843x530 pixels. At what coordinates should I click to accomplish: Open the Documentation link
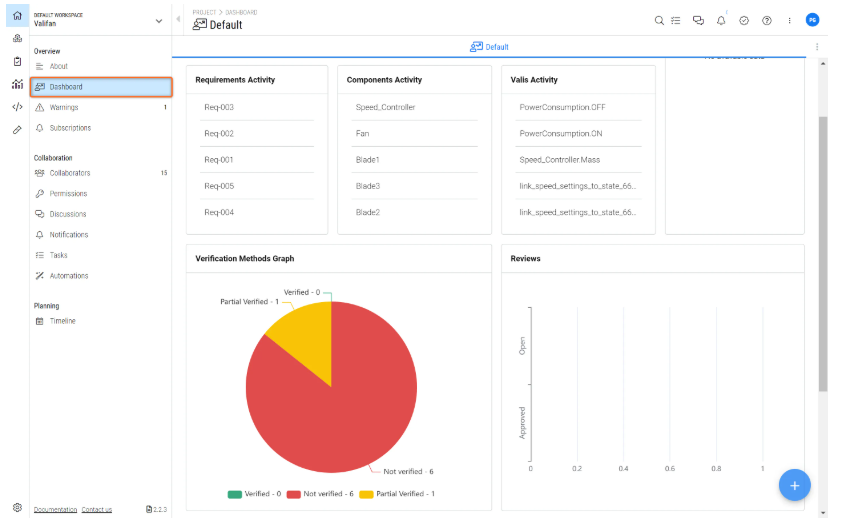tap(55, 510)
